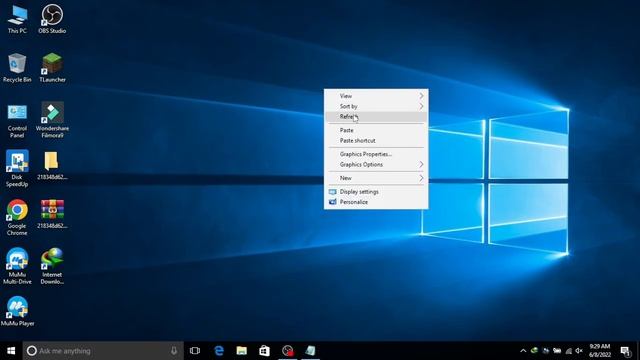
Task: Open Display settings from context menu
Action: [376, 191]
